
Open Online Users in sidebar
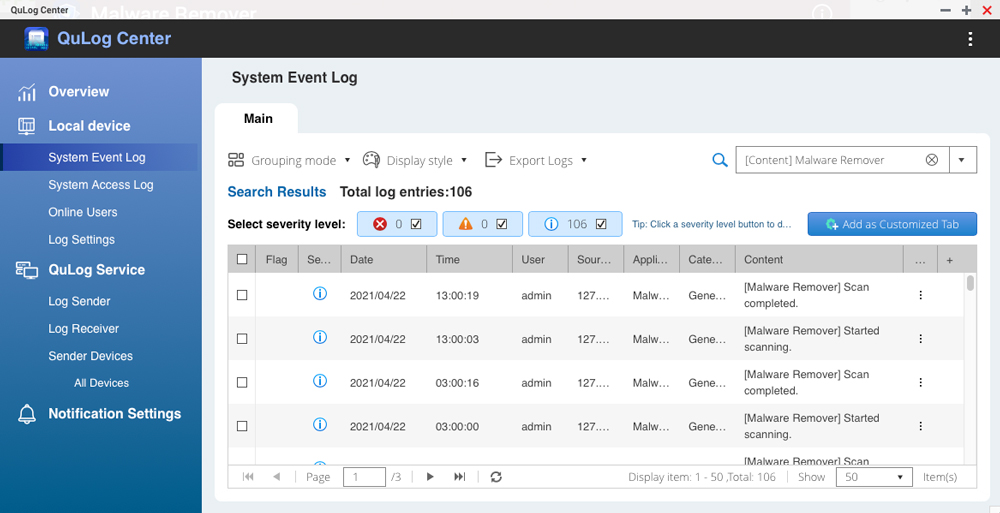(x=83, y=212)
